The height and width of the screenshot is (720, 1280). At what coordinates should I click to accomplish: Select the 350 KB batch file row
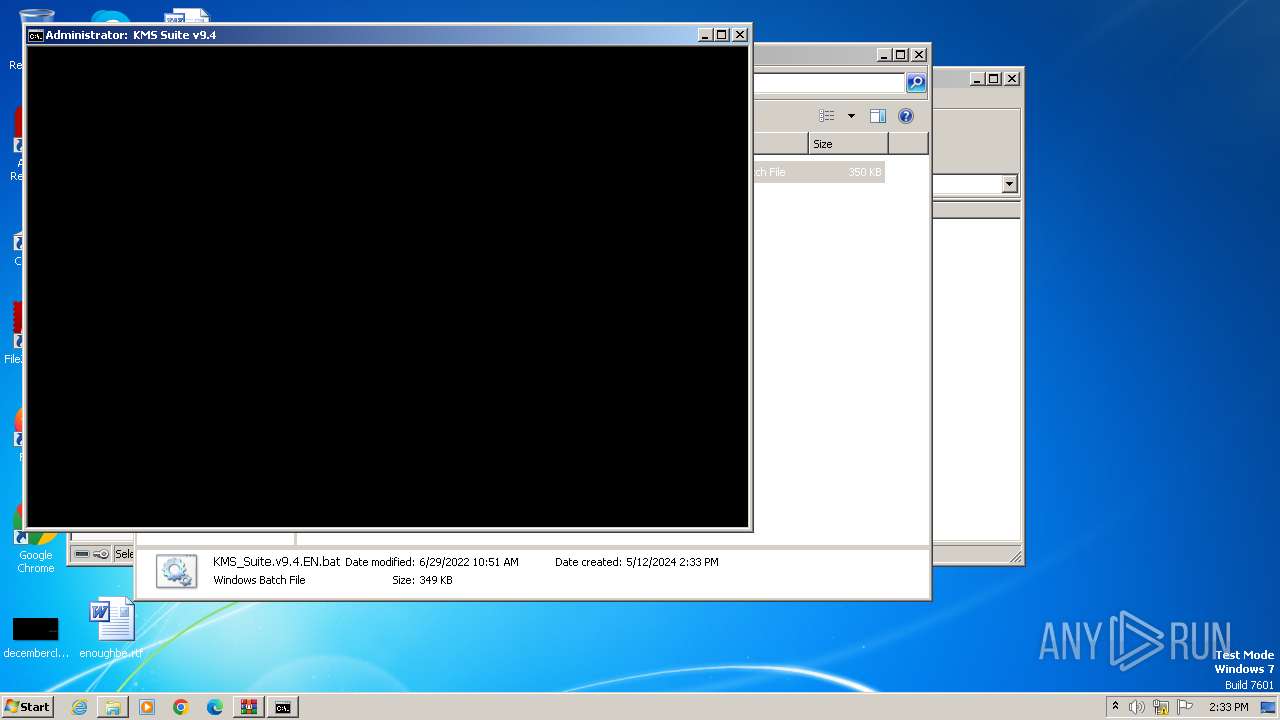tap(818, 172)
